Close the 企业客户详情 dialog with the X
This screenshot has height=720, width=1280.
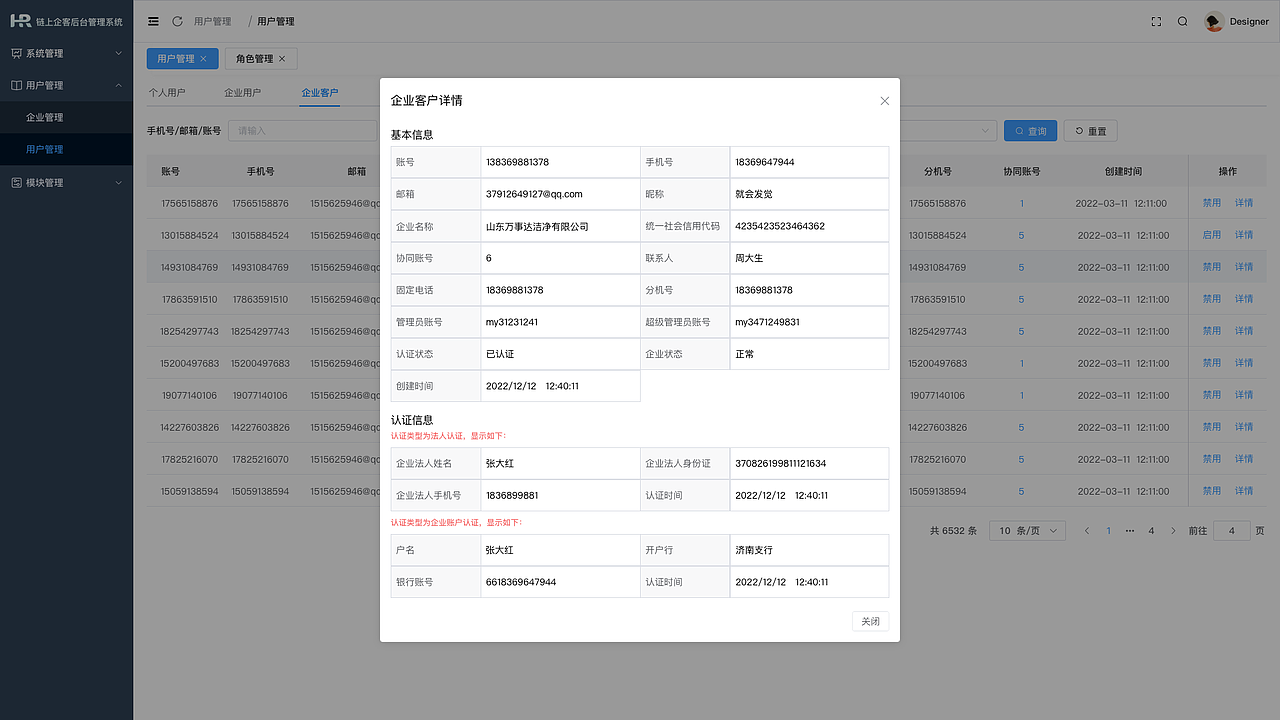pyautogui.click(x=884, y=100)
